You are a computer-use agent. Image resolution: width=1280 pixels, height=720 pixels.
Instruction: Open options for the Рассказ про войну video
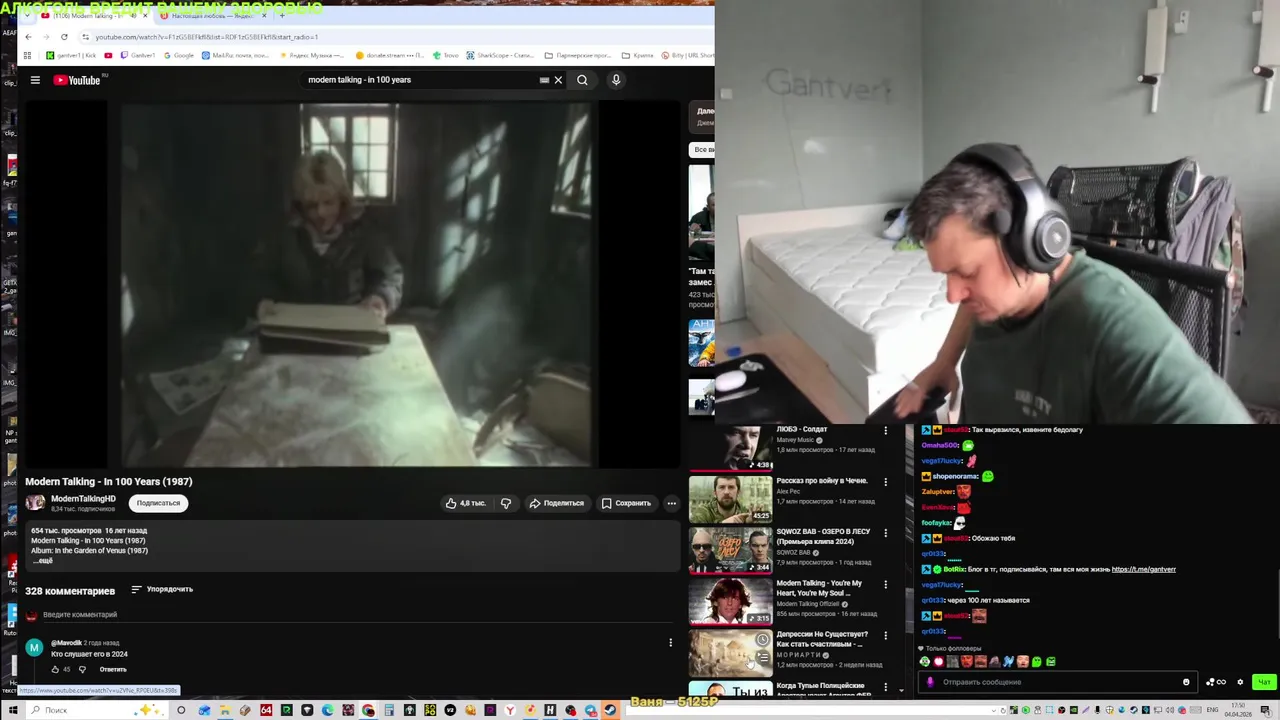click(885, 482)
